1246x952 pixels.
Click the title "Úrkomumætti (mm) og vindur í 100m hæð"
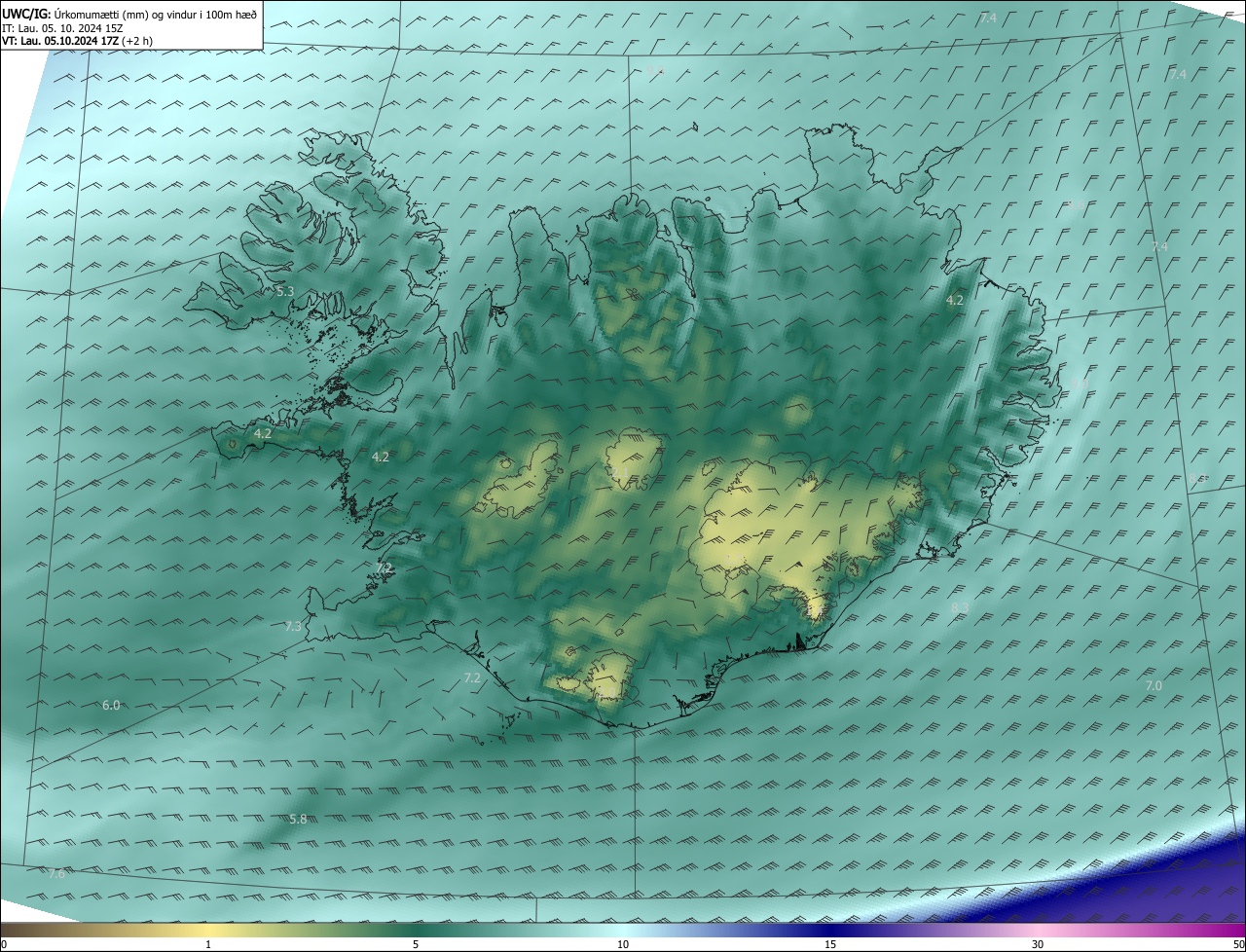point(155,14)
